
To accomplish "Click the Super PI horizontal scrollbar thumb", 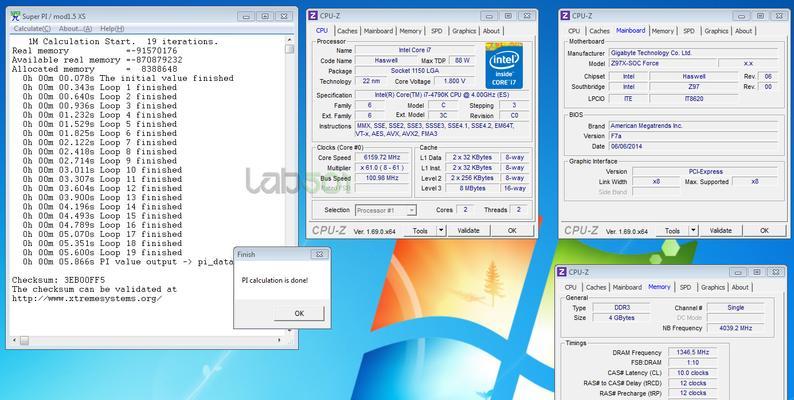I will click(24, 340).
